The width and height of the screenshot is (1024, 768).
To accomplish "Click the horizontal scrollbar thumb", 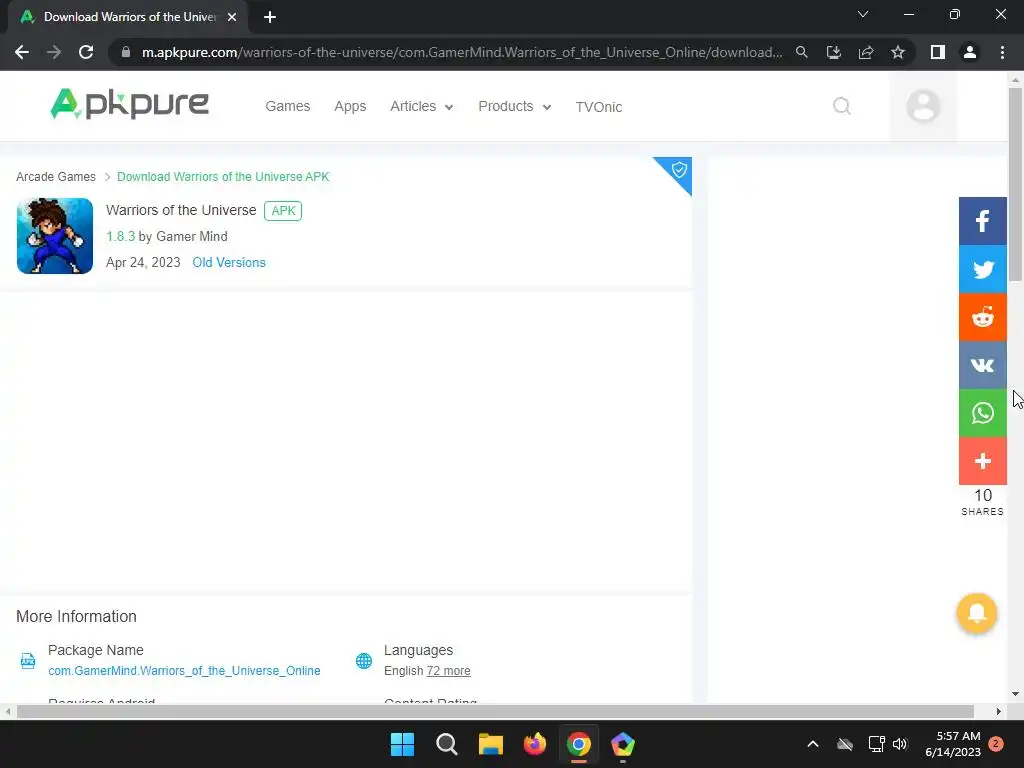I will point(495,711).
